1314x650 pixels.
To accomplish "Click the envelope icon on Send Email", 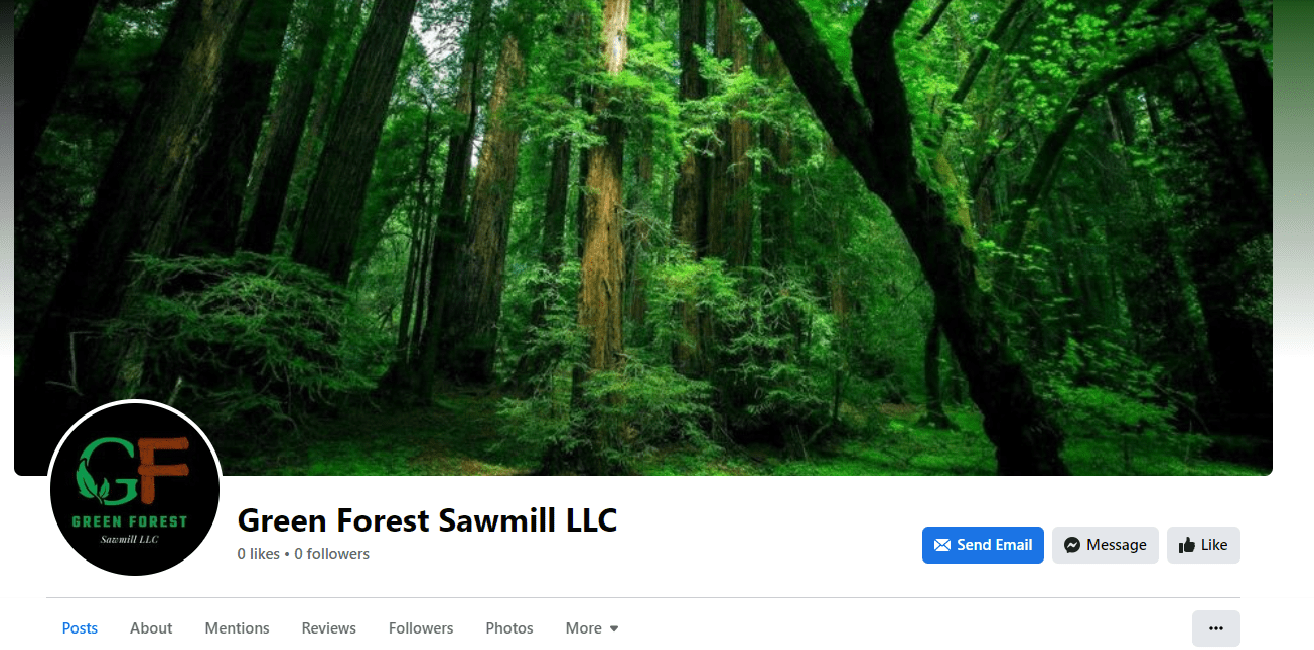I will pyautogui.click(x=942, y=545).
